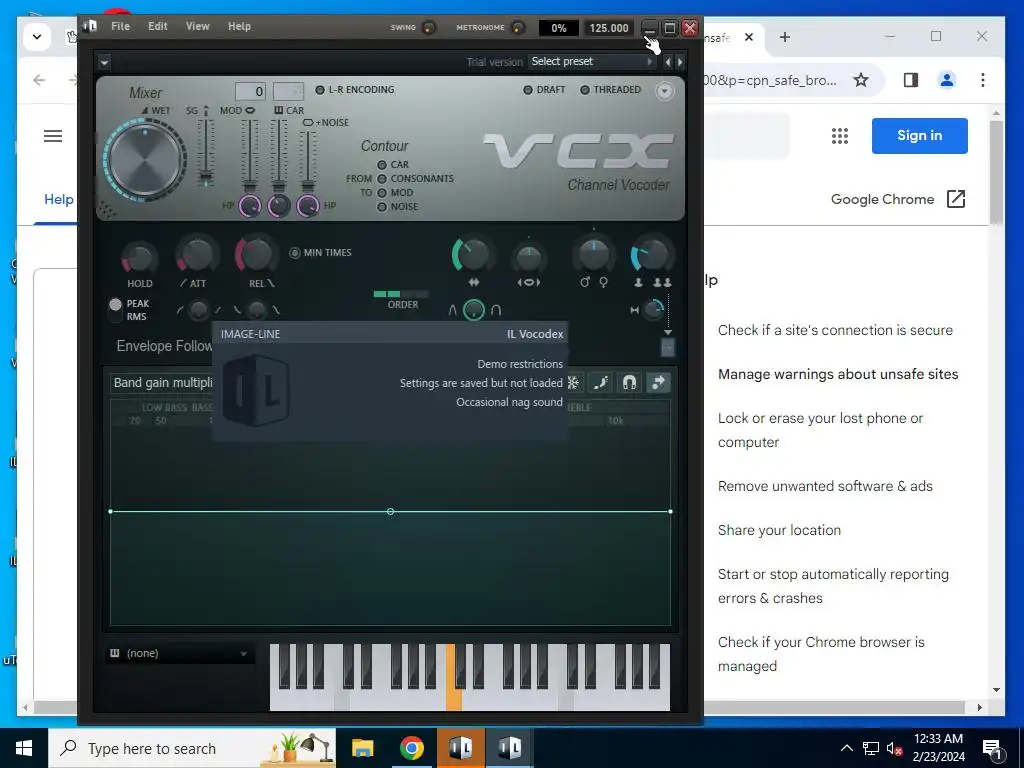Click 'Share your location' link

tap(779, 530)
